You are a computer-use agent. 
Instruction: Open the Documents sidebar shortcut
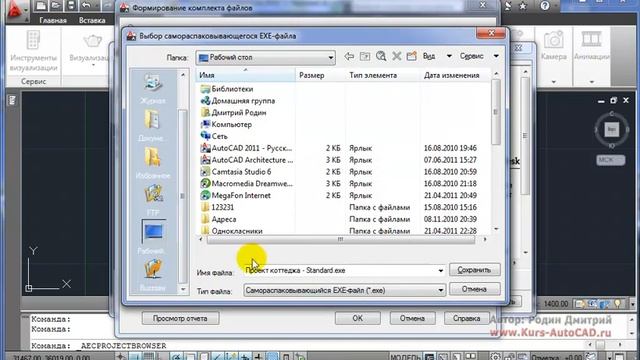153,126
